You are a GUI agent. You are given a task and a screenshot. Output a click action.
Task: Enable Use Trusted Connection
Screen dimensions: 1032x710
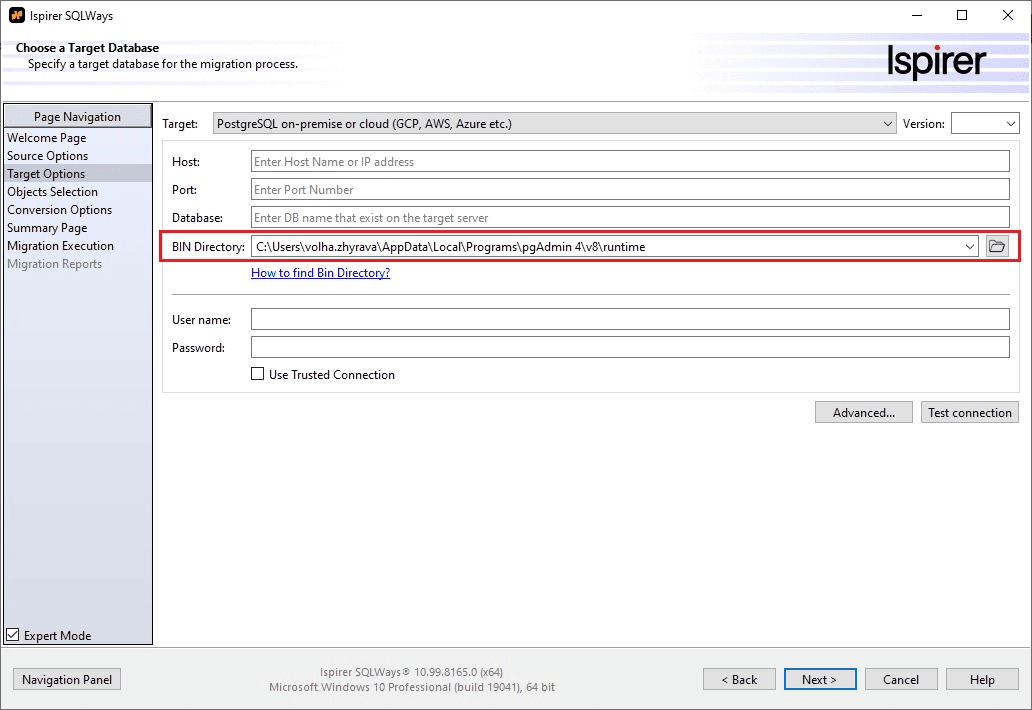pyautogui.click(x=257, y=374)
